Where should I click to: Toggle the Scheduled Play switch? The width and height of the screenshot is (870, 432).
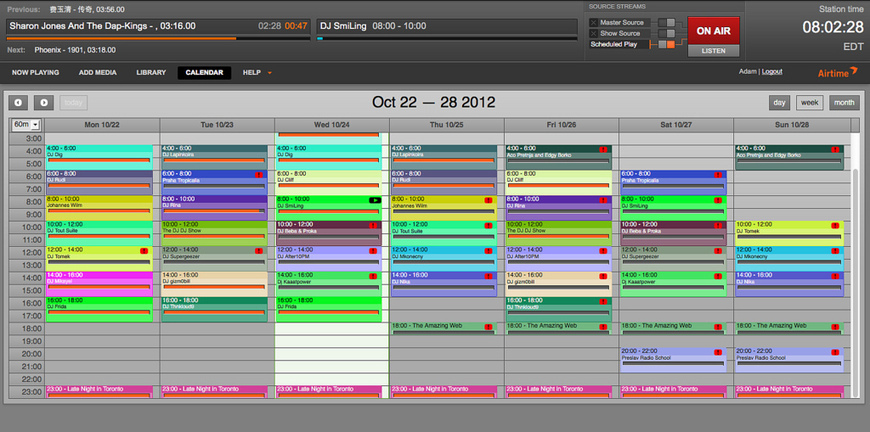669,45
